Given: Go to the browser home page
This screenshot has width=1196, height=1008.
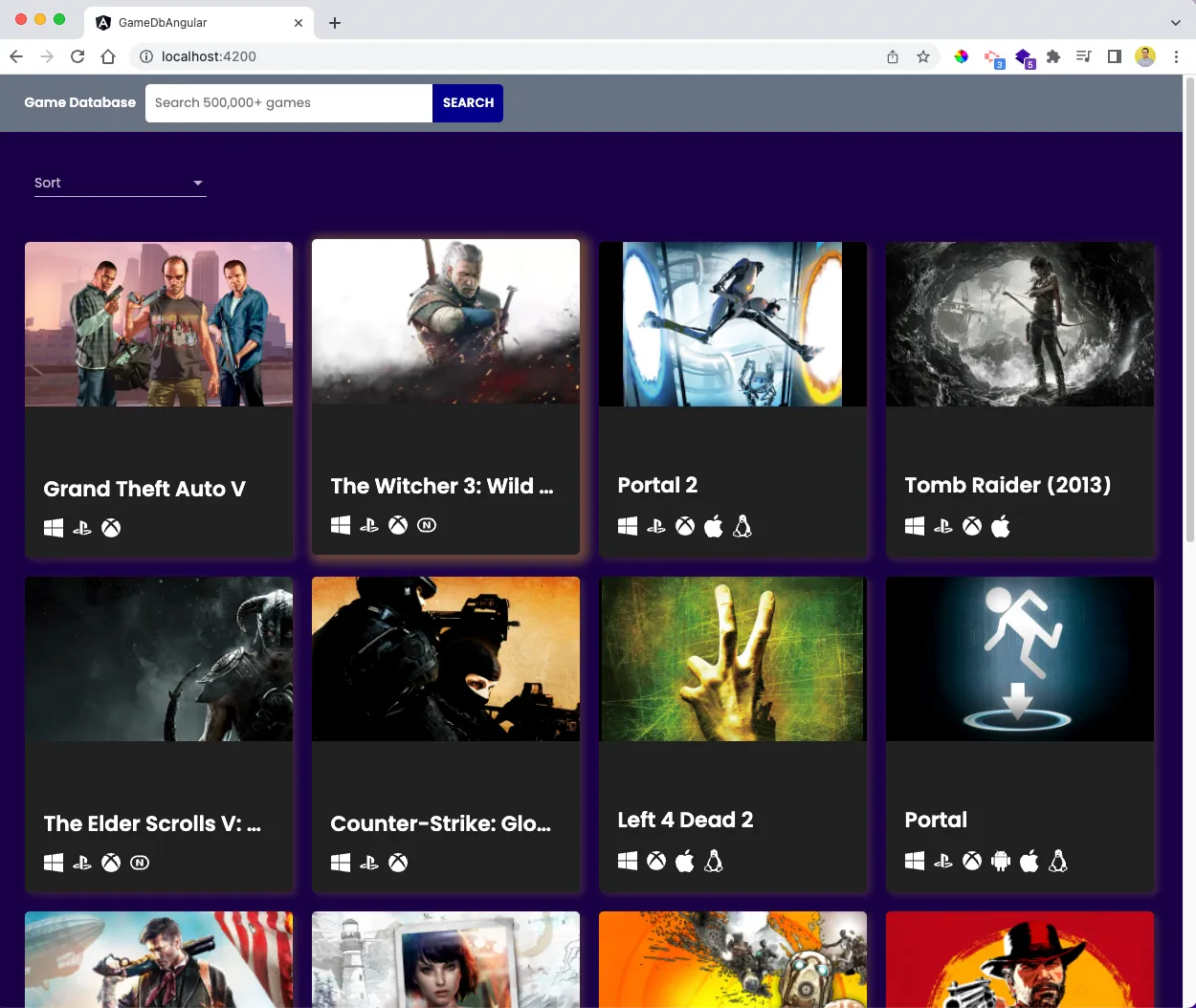Looking at the screenshot, I should coord(108,56).
